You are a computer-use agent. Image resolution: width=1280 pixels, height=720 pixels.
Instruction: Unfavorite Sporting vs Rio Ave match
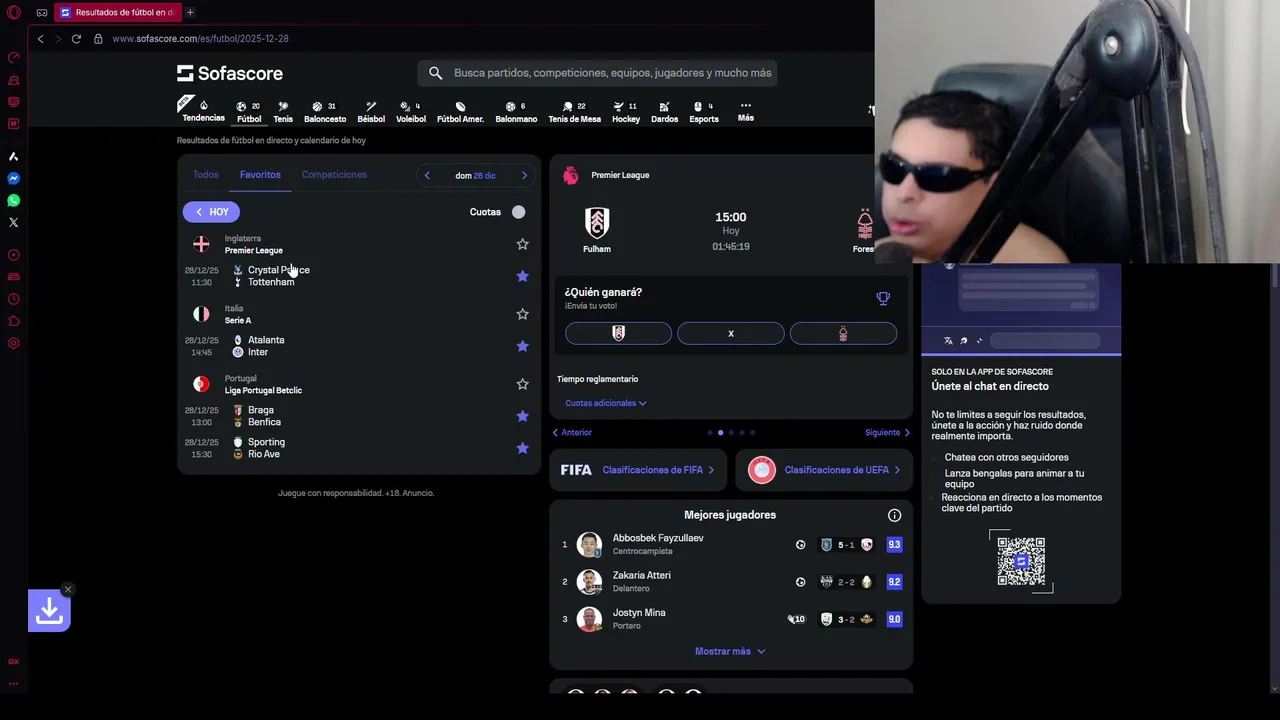(x=522, y=448)
